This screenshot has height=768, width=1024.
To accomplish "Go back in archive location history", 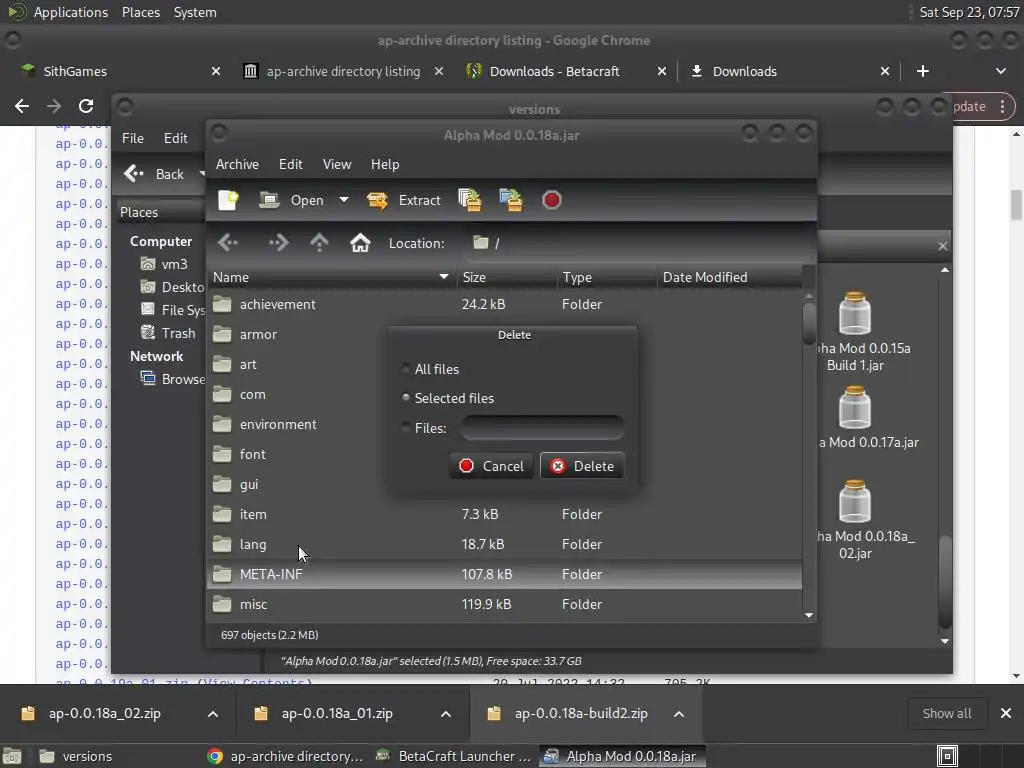I will pos(228,243).
